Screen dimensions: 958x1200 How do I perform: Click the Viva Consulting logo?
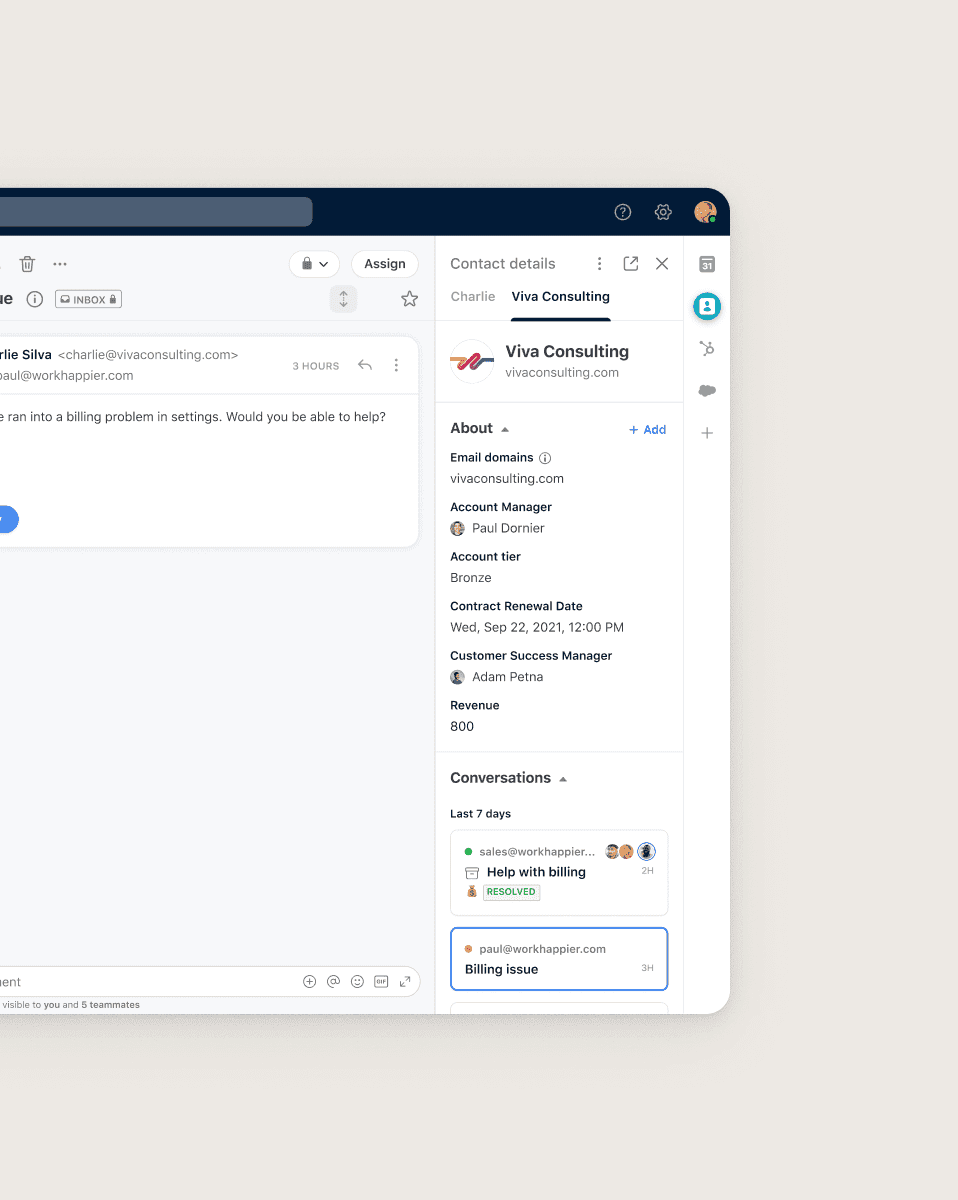point(472,362)
